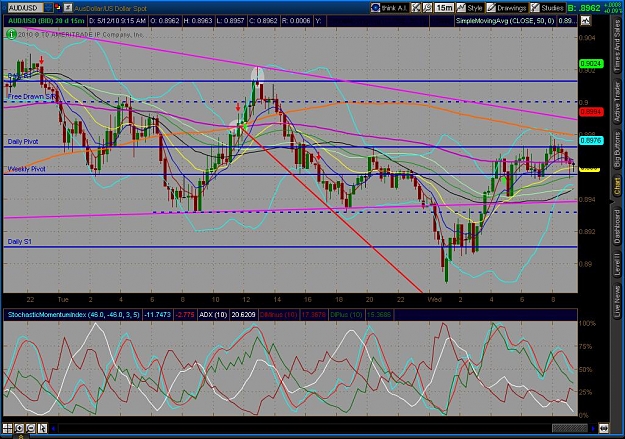Open the Studies menu
Viewport: 625px width, 439px height.
point(547,8)
